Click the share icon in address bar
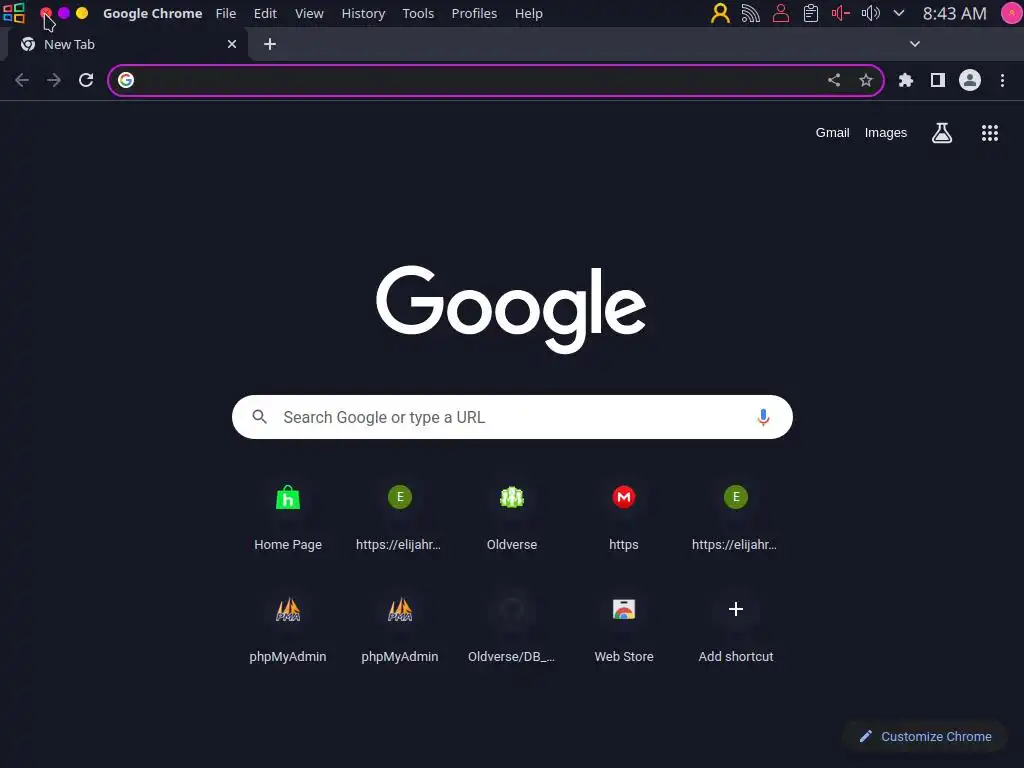This screenshot has height=768, width=1024. pos(834,80)
